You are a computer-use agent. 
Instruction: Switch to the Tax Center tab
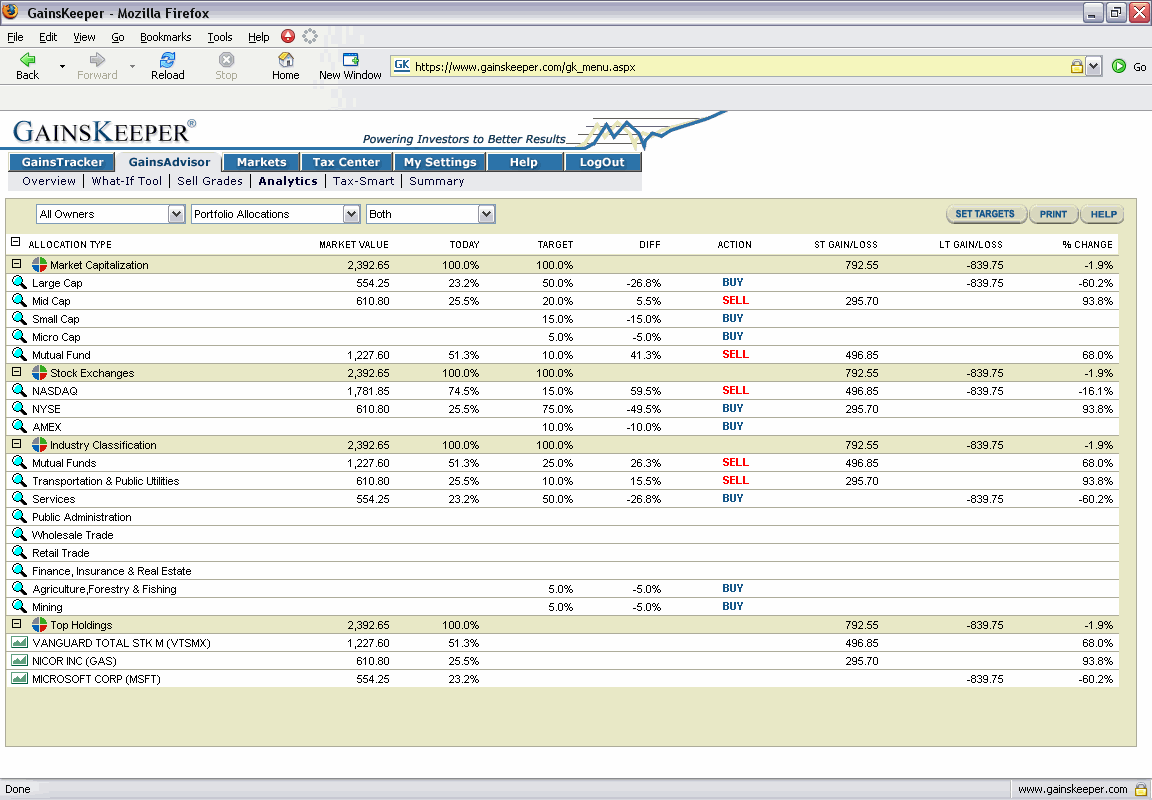point(347,161)
